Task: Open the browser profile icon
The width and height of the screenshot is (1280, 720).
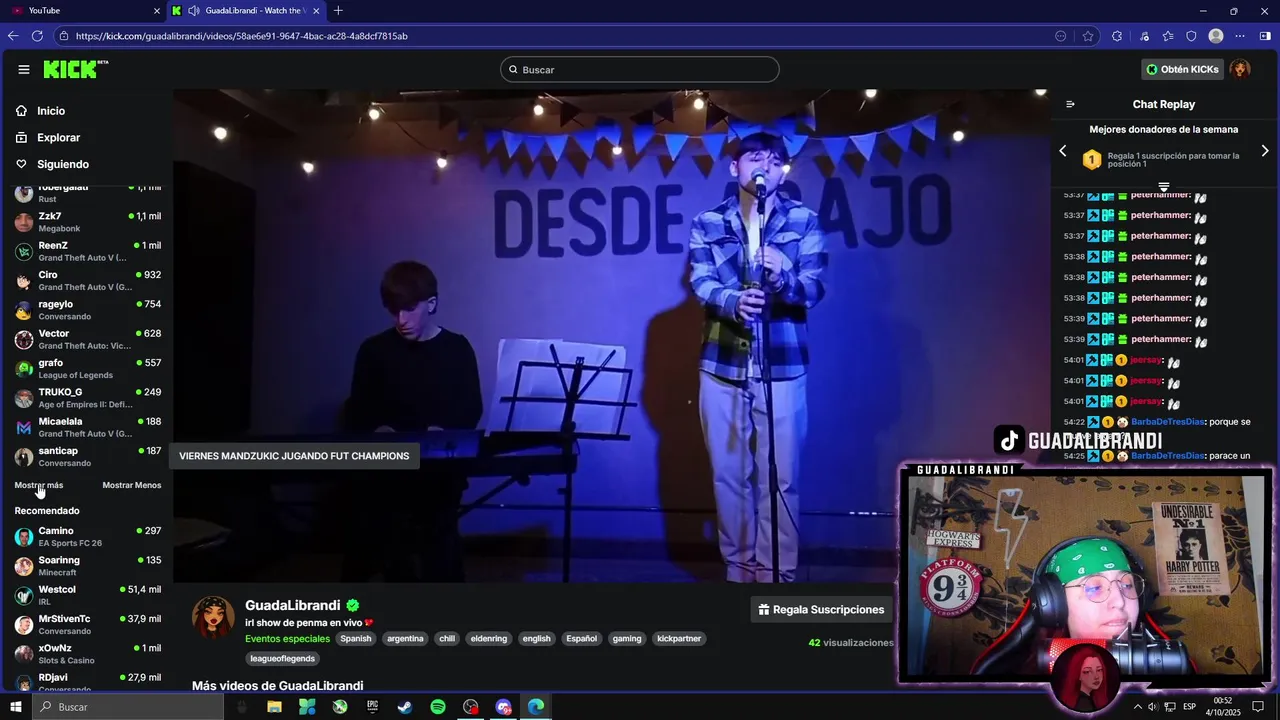Action: (1216, 36)
